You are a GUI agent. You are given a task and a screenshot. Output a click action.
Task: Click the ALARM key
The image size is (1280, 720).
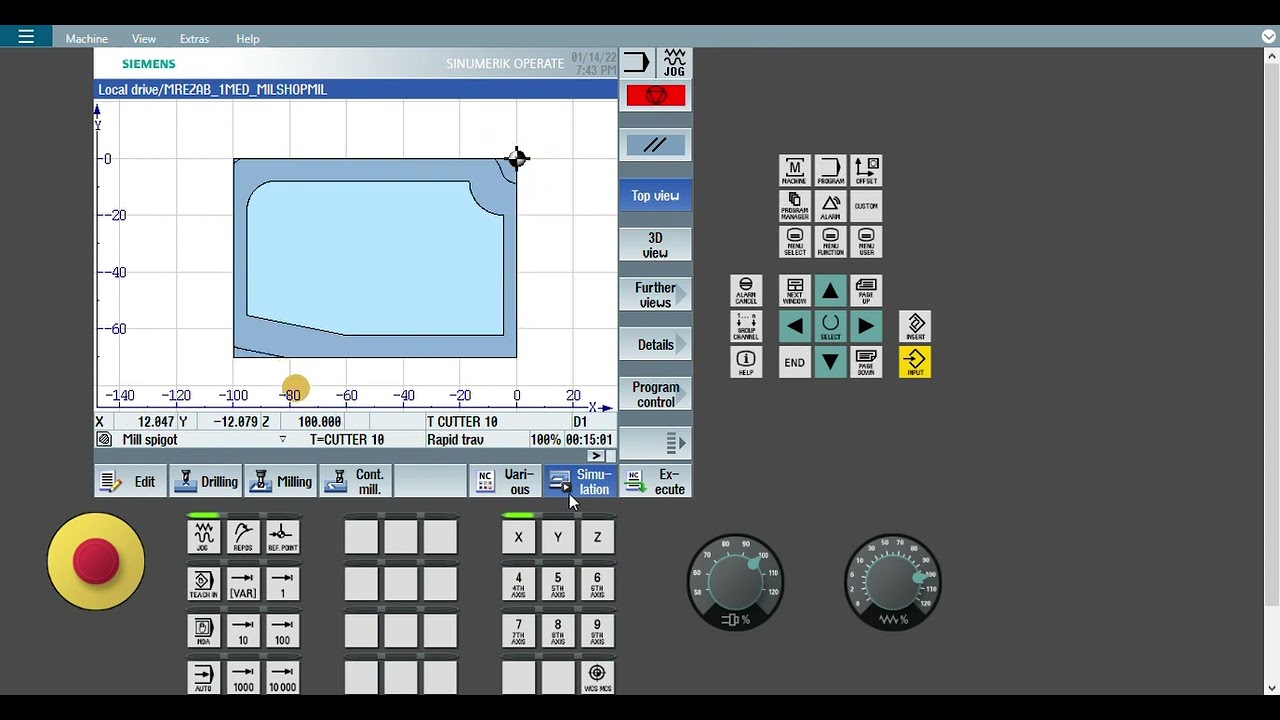830,207
